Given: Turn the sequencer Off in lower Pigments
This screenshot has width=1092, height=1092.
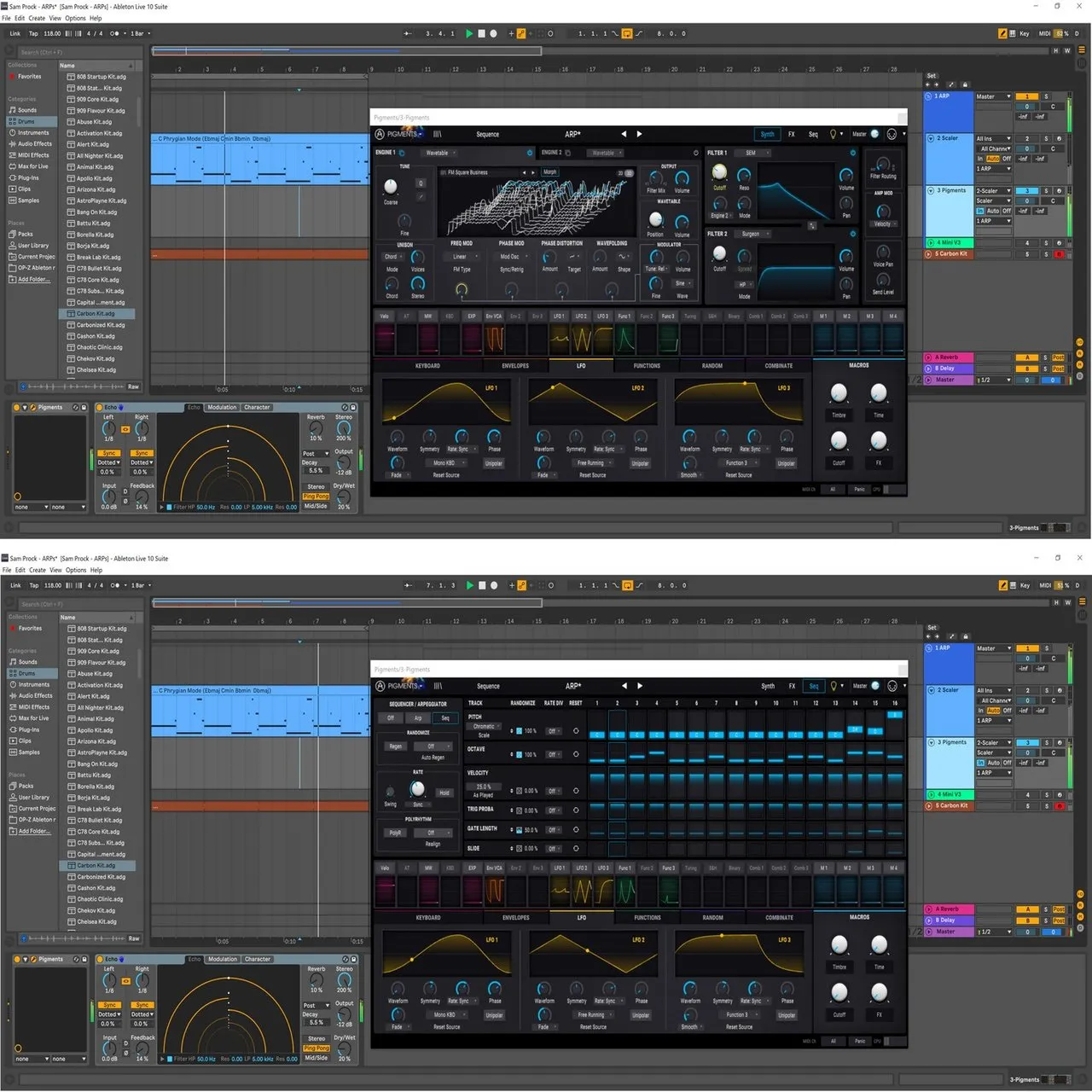Looking at the screenshot, I should click(391, 717).
